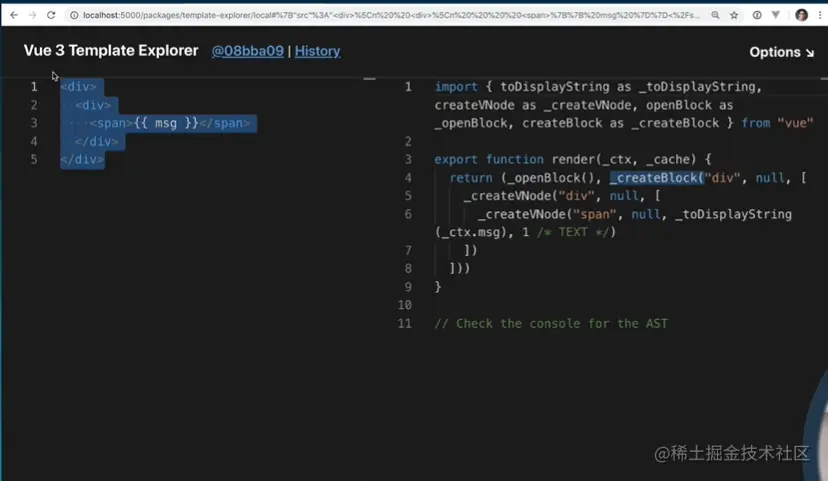Place cursor on template line 2 nested div

pyautogui.click(x=93, y=105)
